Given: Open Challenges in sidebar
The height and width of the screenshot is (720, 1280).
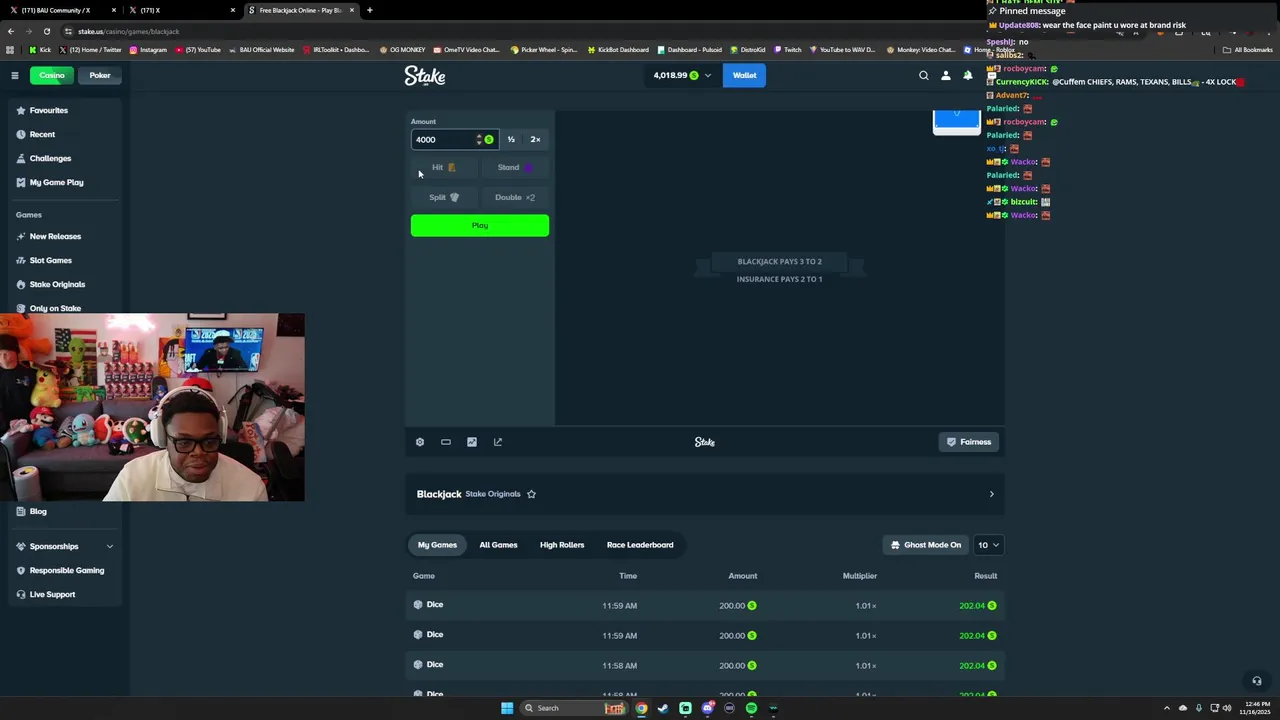Looking at the screenshot, I should click(65, 158).
